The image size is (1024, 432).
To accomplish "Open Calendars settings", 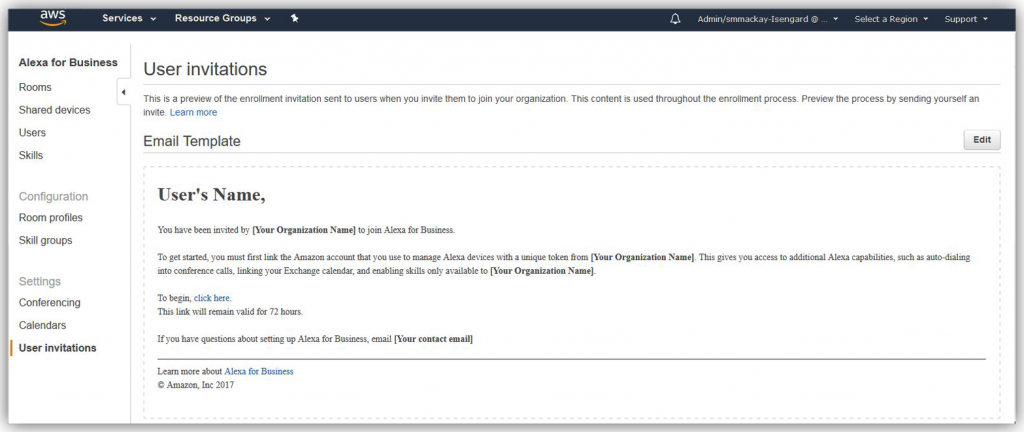I will point(42,325).
